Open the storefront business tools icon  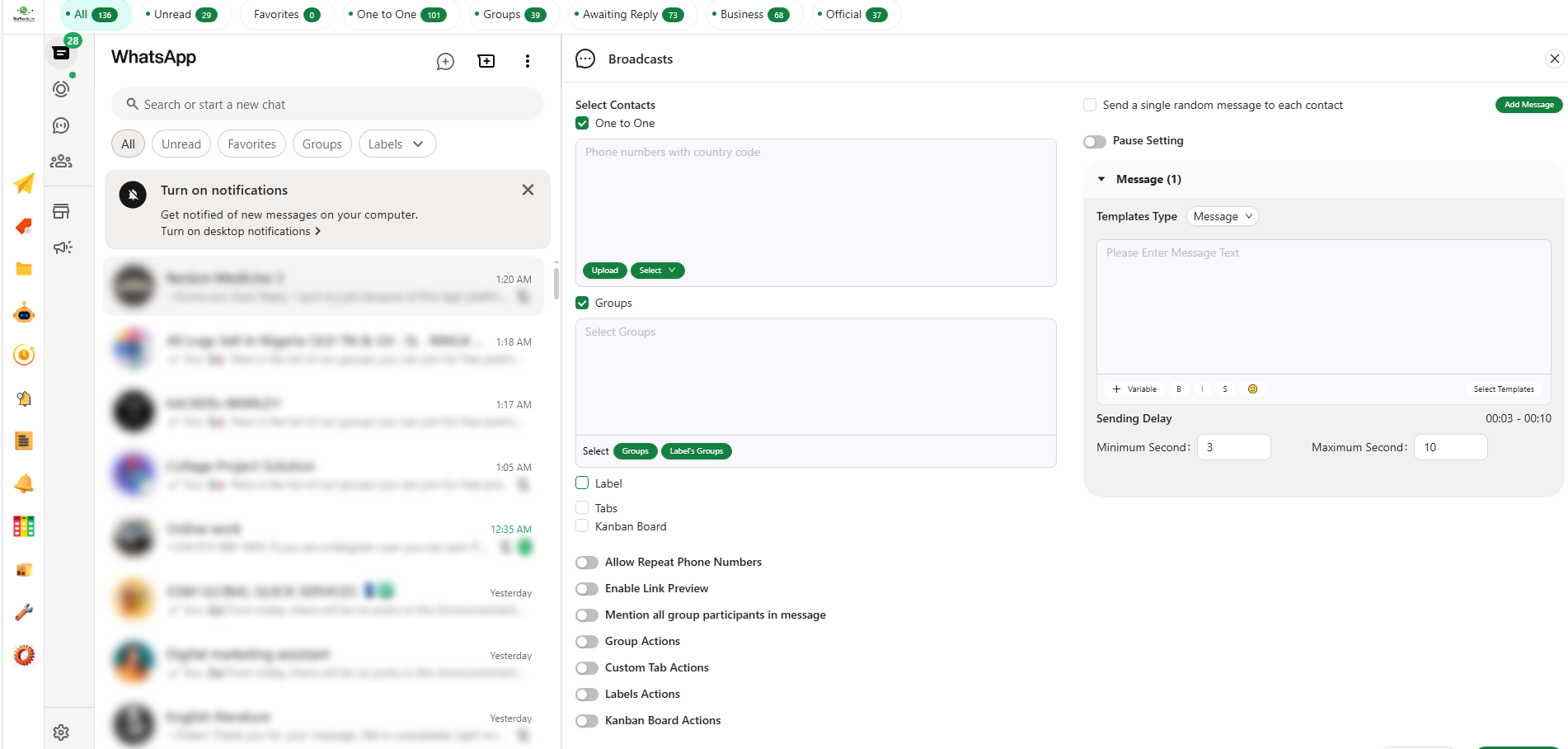click(61, 211)
